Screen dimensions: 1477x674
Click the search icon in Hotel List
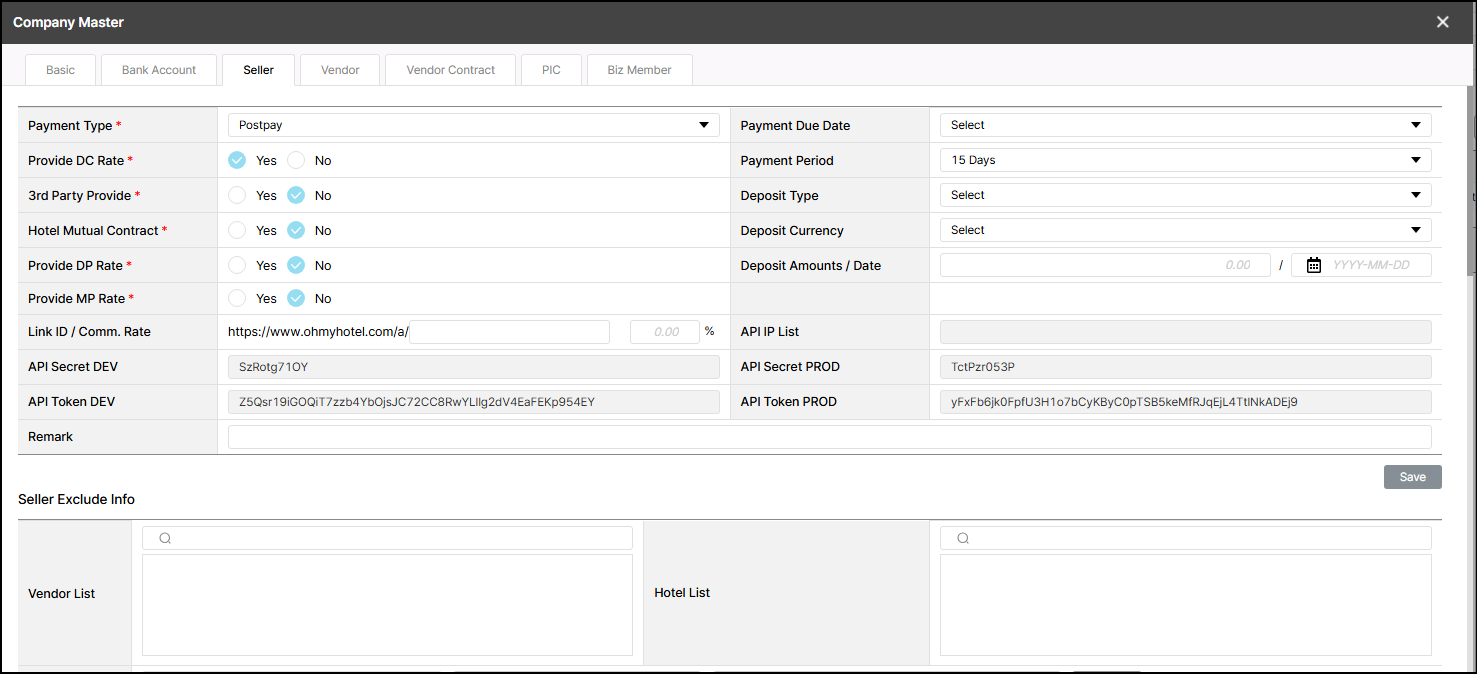click(x=963, y=538)
